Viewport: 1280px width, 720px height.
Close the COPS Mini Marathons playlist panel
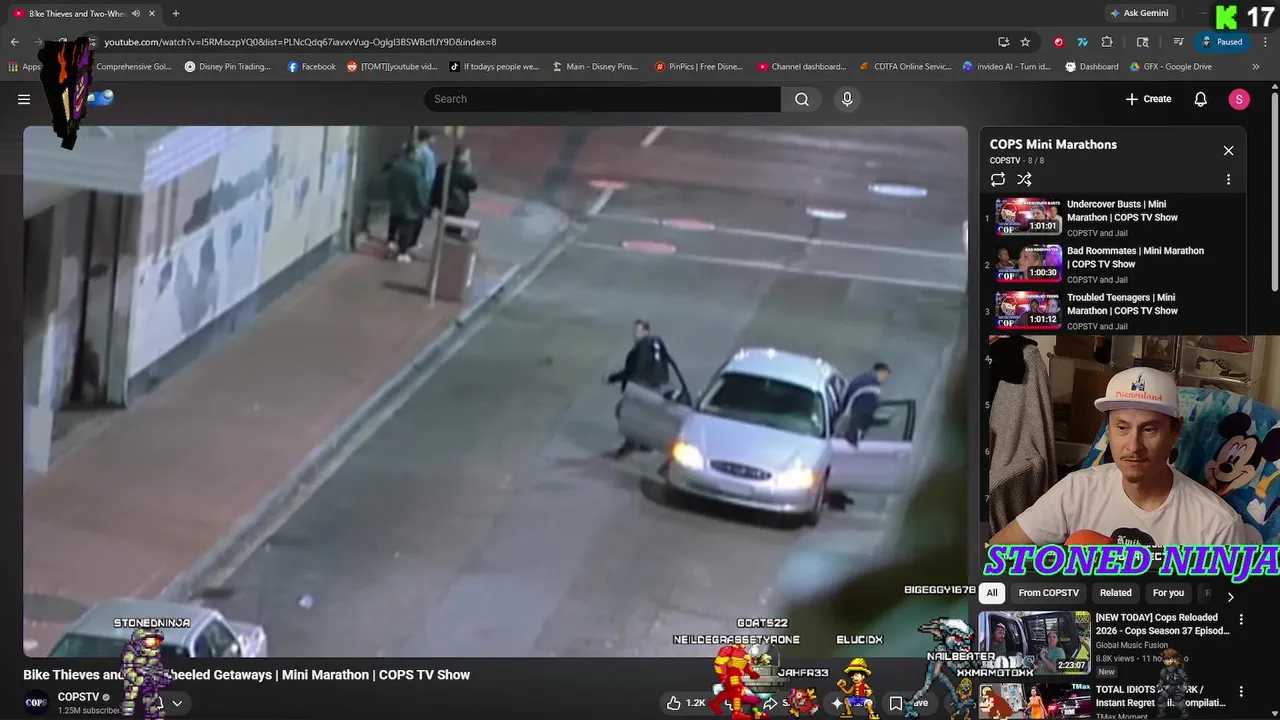pos(1229,151)
